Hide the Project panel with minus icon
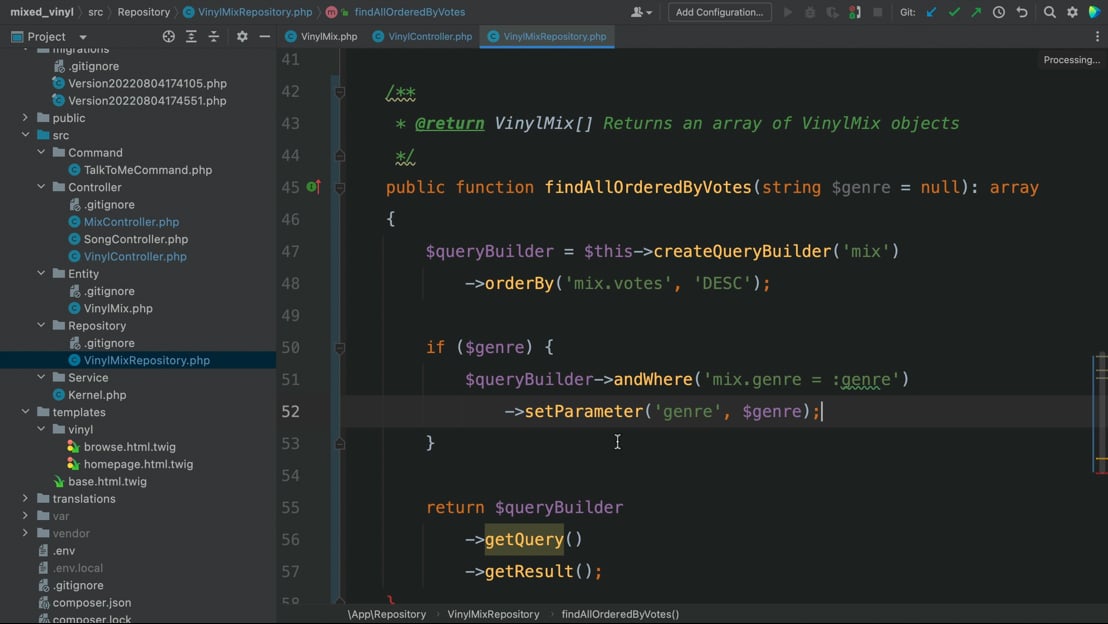1108x624 pixels. tap(264, 37)
